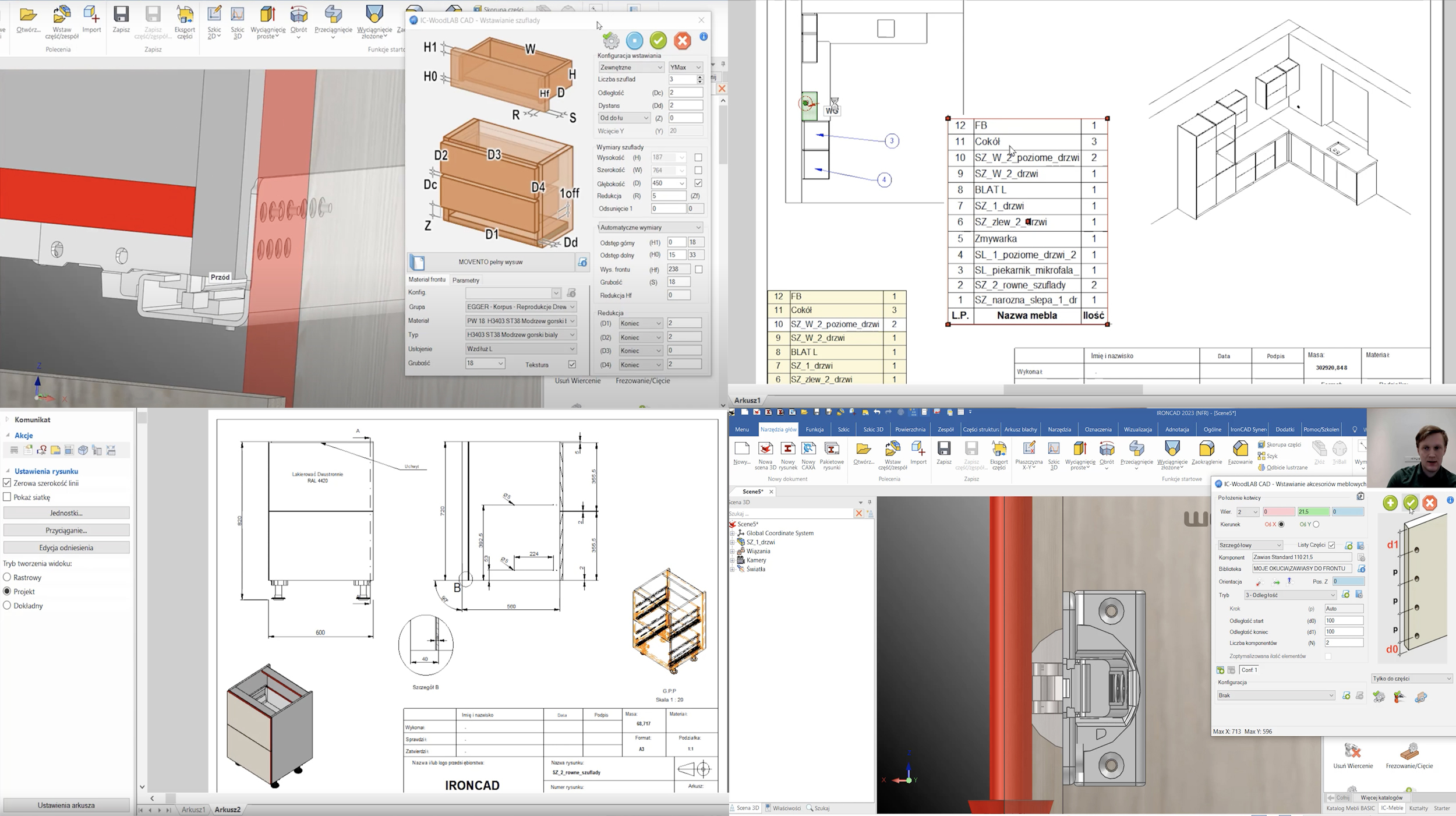Click Odbicie lustrzane mirror tool
Screen dimensions: 1456x816
pyautogui.click(x=1282, y=468)
